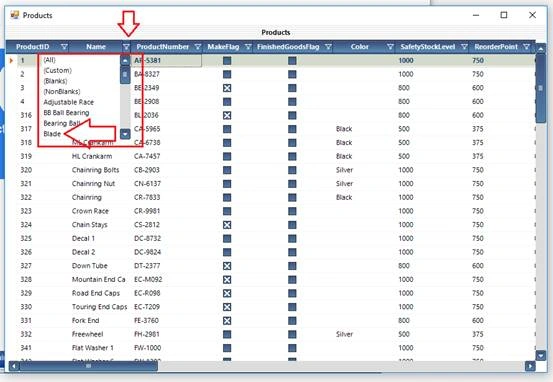
Task: Toggle MakeFlag checkbox for Chain Stays
Action: (x=227, y=225)
